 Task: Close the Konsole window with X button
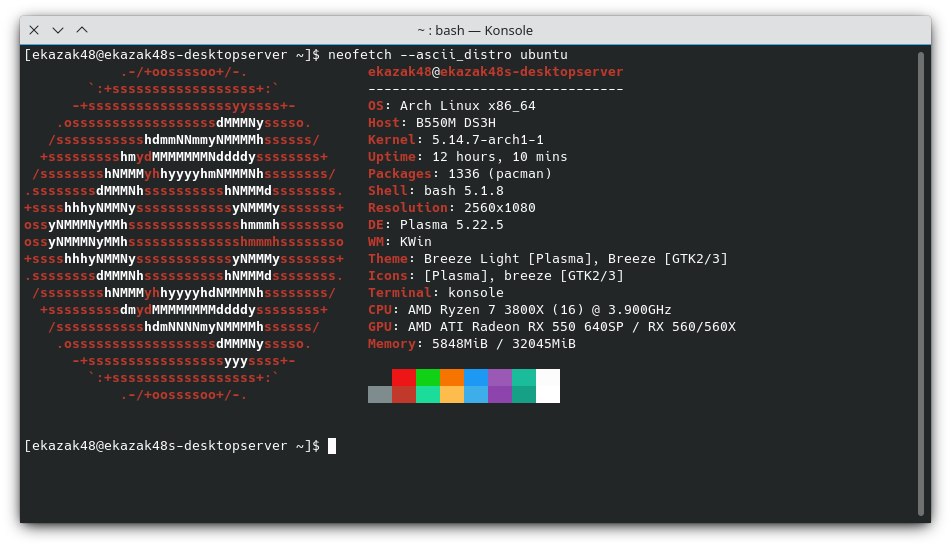pos(34,30)
